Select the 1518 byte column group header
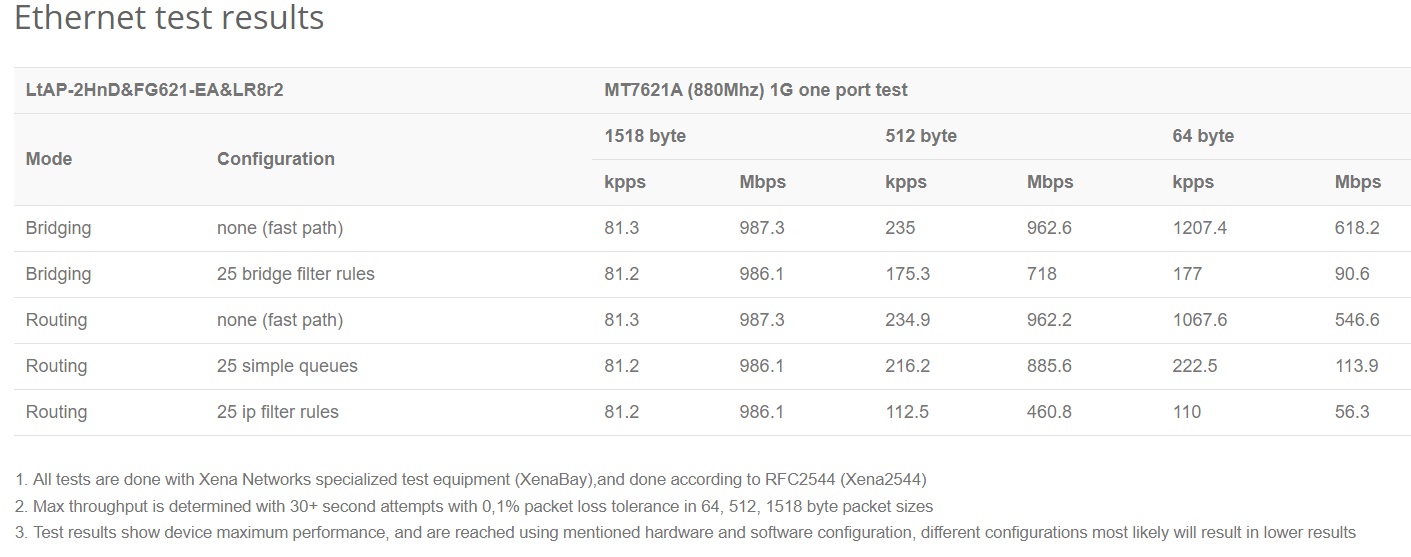1411x557 pixels. tap(645, 136)
